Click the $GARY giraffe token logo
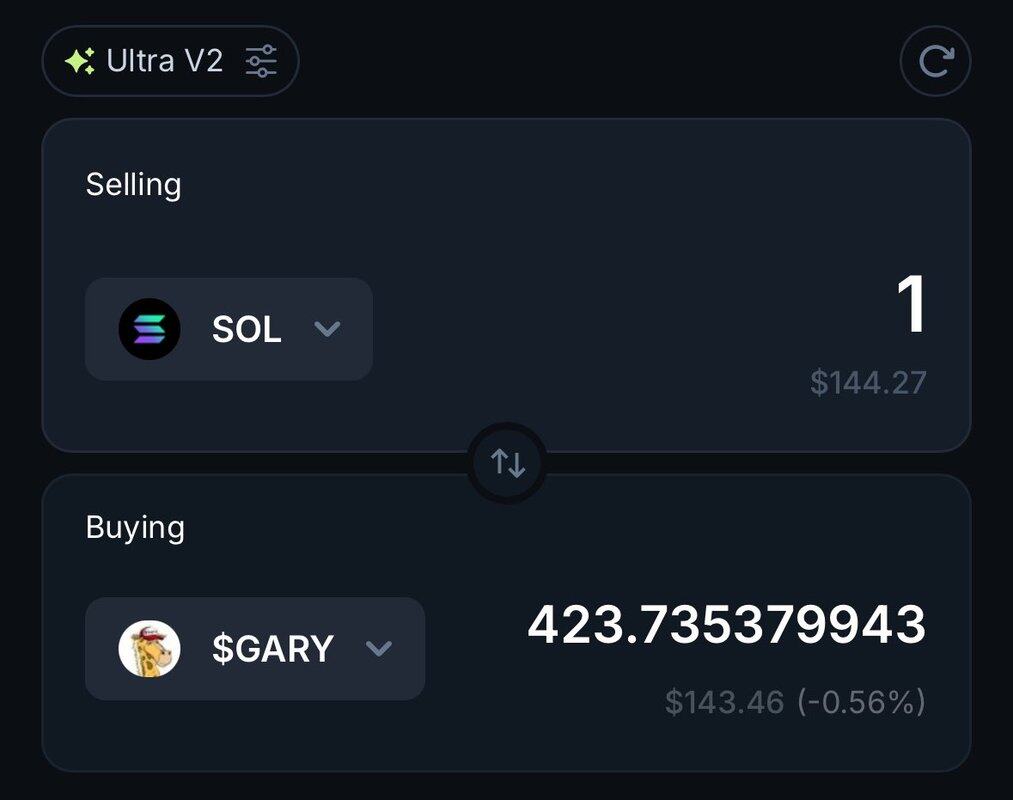The width and height of the screenshot is (1013, 800). click(x=150, y=649)
